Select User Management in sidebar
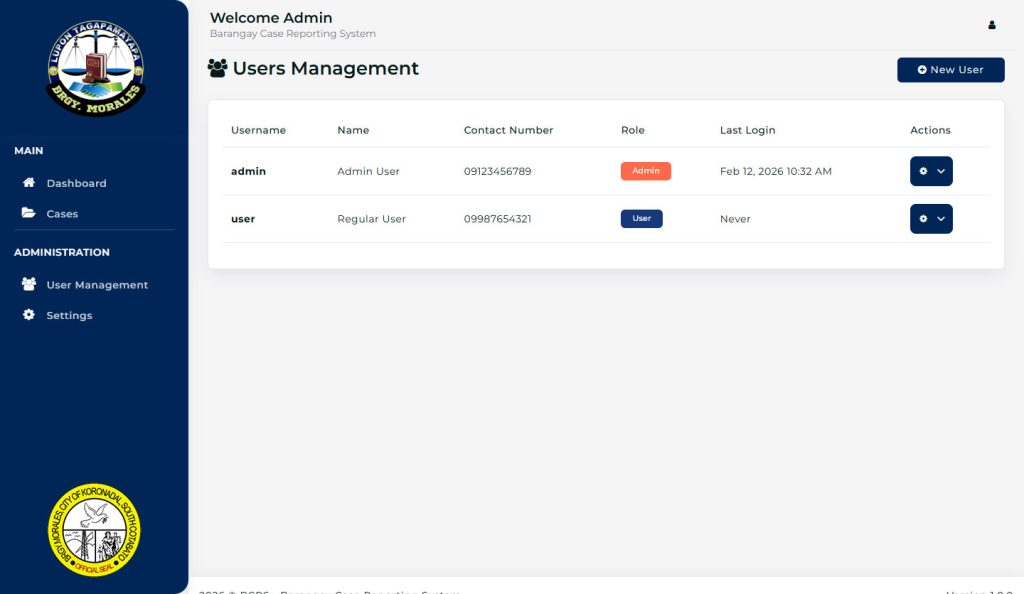Image resolution: width=1024 pixels, height=594 pixels. [97, 285]
